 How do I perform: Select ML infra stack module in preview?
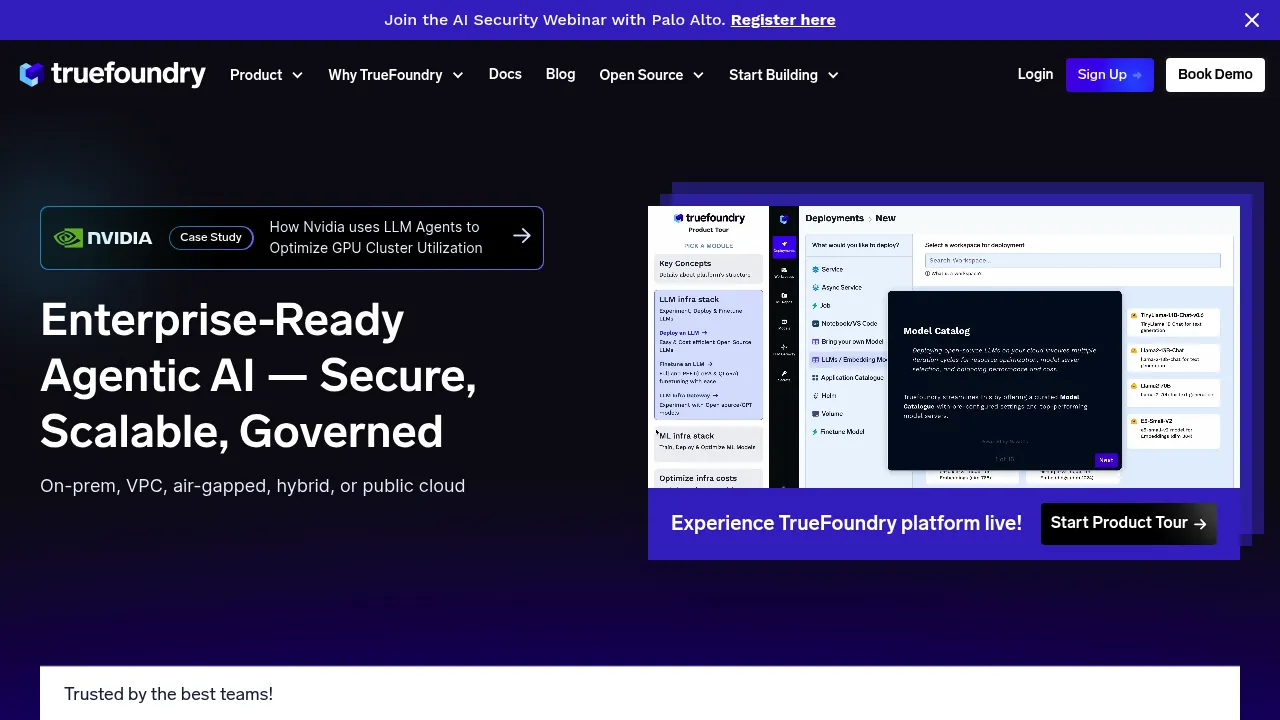tap(709, 442)
